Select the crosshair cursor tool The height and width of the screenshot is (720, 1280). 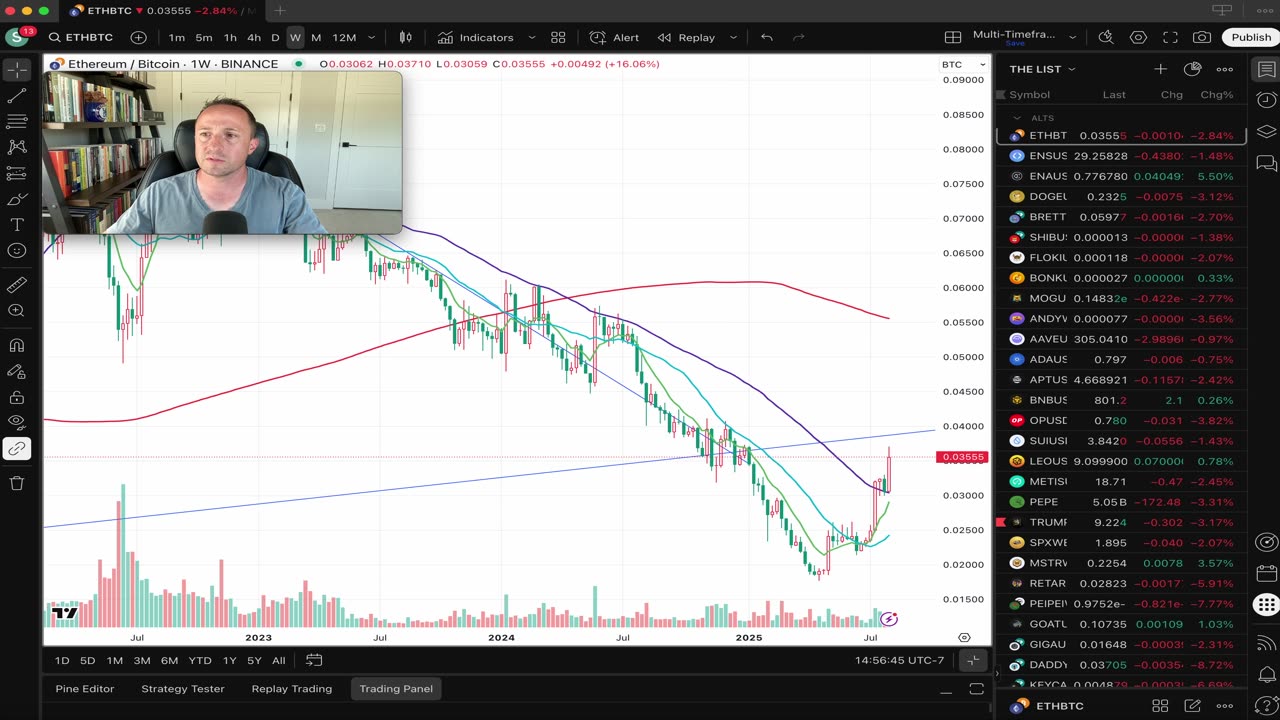[17, 70]
